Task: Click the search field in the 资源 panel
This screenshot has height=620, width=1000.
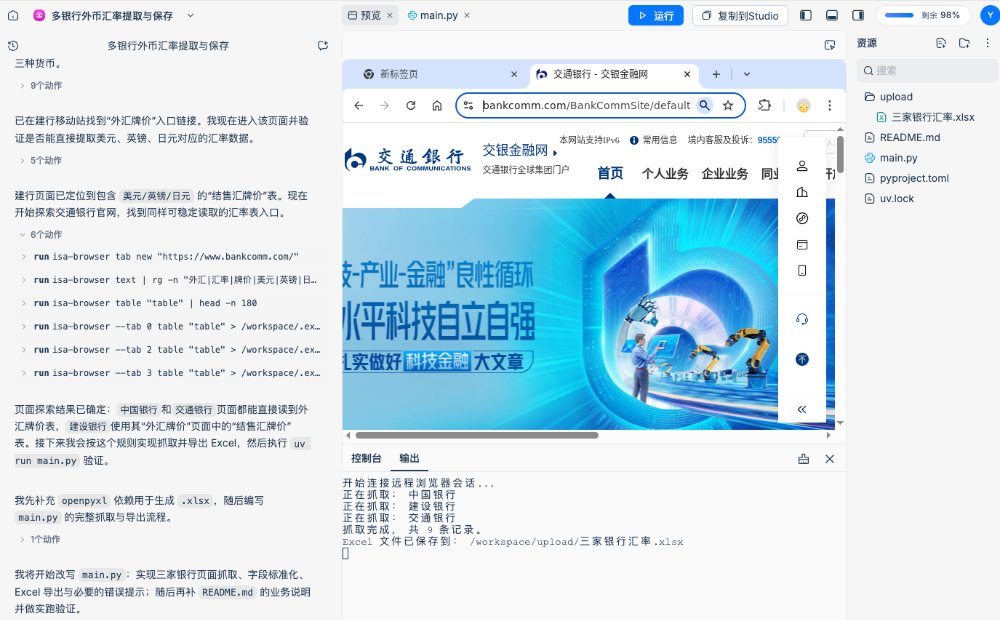Action: (x=928, y=70)
